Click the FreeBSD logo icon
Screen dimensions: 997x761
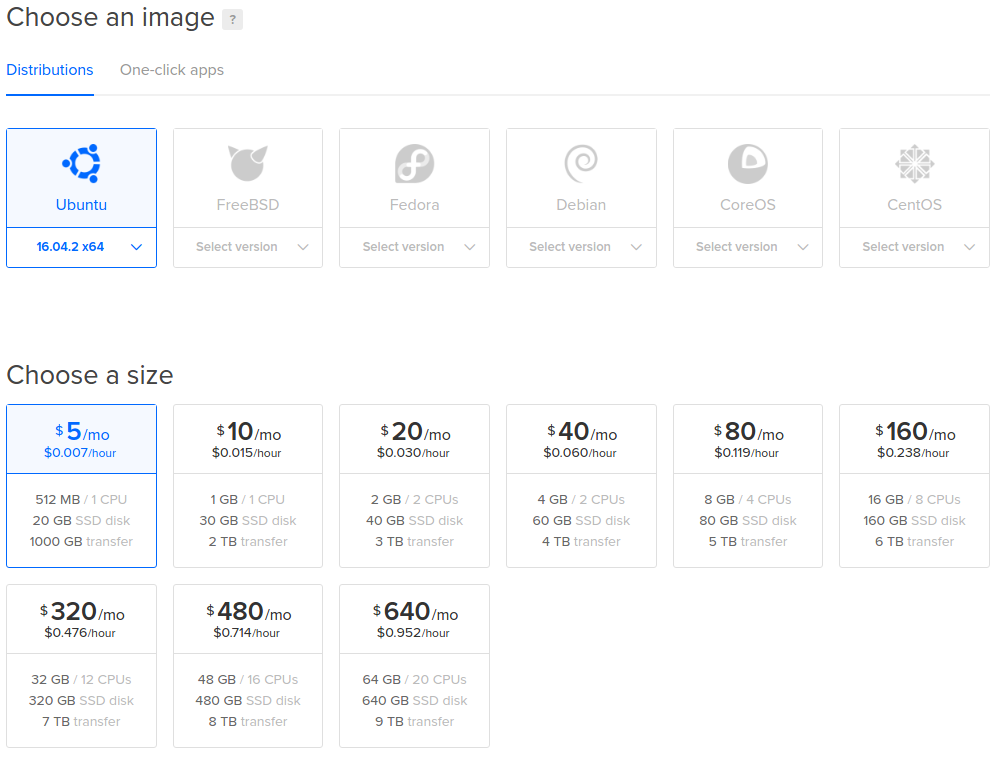tap(248, 163)
